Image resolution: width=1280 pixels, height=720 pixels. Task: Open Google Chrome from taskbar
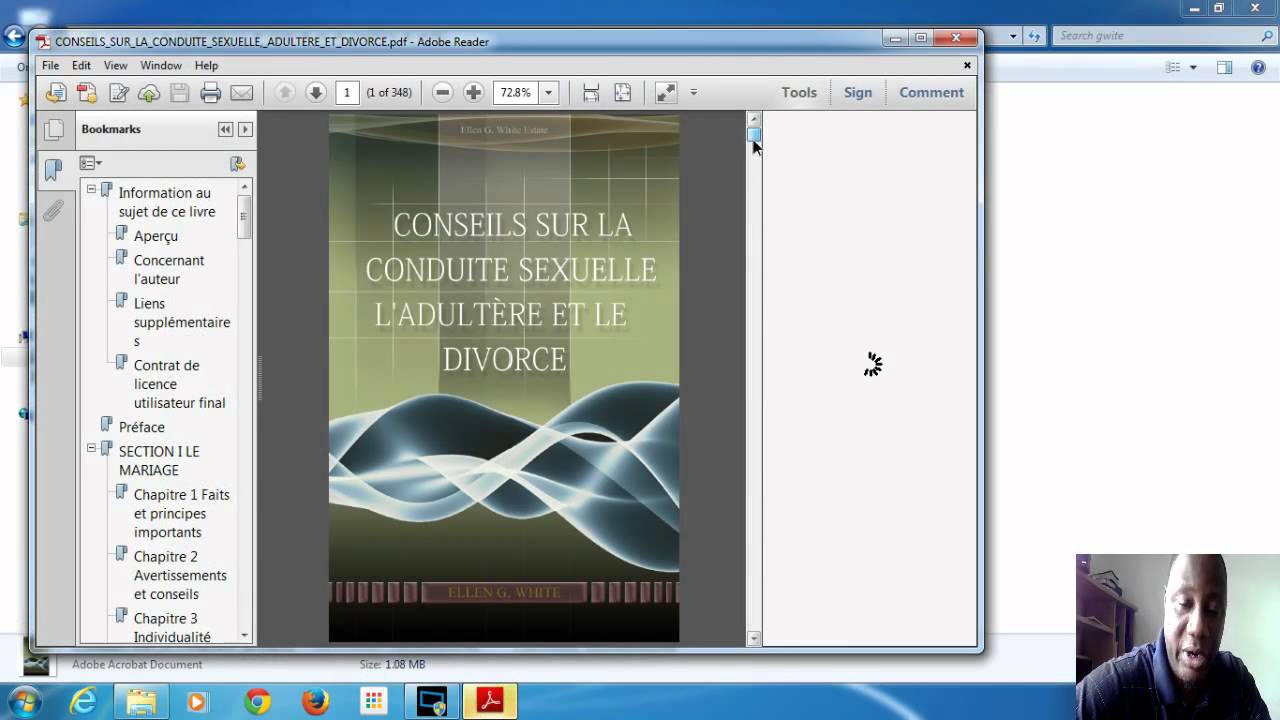tap(257, 702)
